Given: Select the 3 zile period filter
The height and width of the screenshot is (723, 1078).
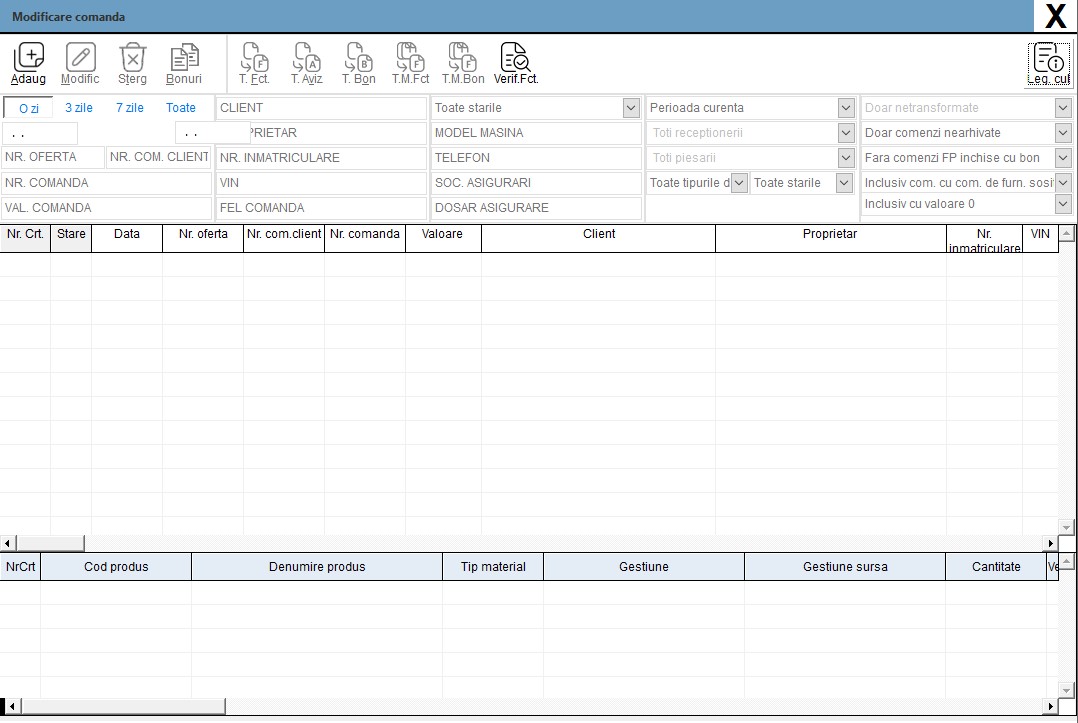Looking at the screenshot, I should pos(79,108).
